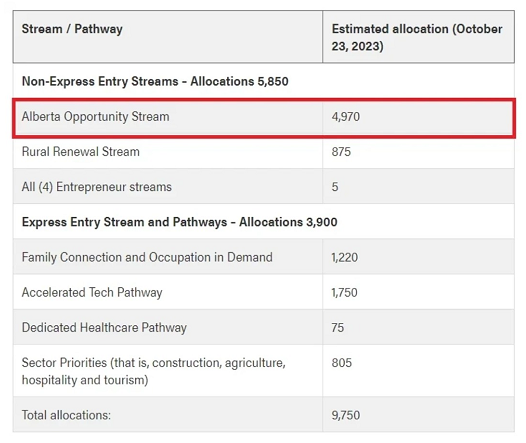
Task: Click the Estimated allocation column header
Action: coord(417,37)
